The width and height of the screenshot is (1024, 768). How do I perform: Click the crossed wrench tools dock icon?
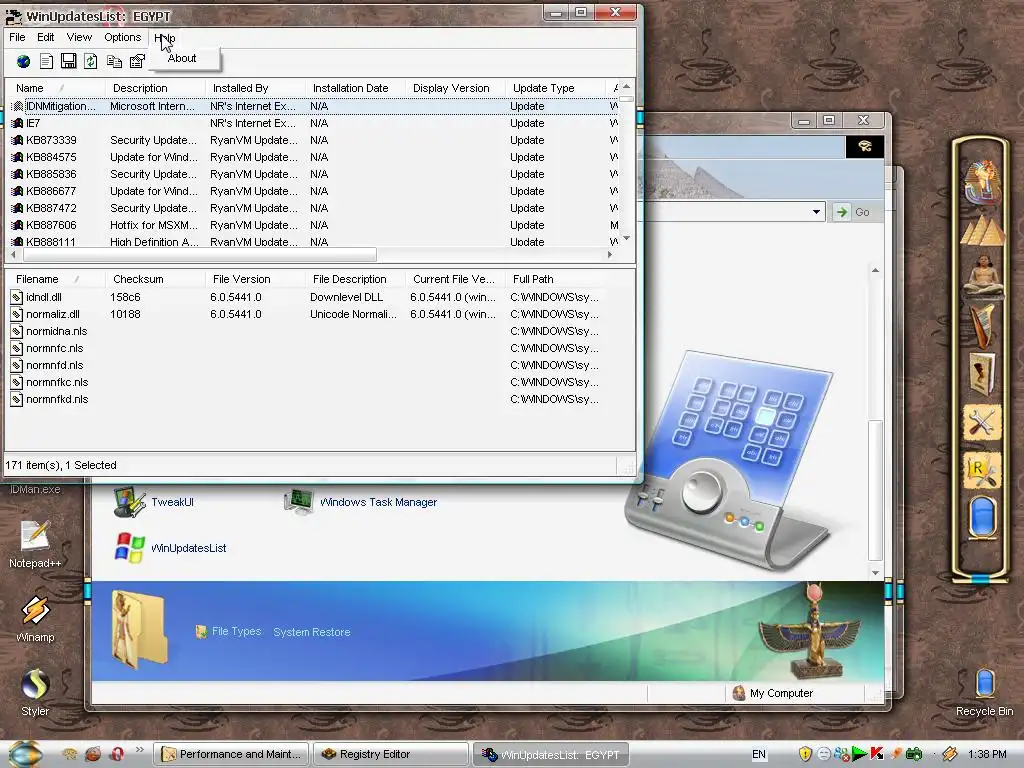[x=982, y=422]
